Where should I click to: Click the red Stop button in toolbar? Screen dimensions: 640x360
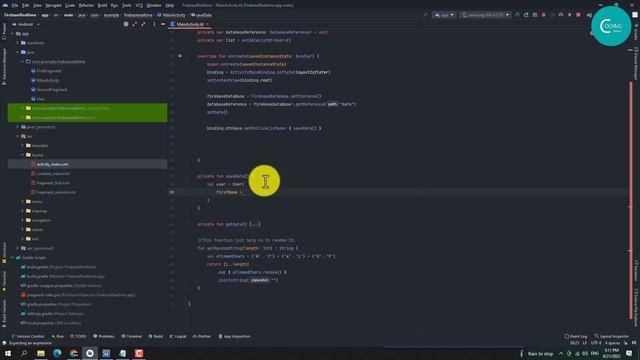578,15
